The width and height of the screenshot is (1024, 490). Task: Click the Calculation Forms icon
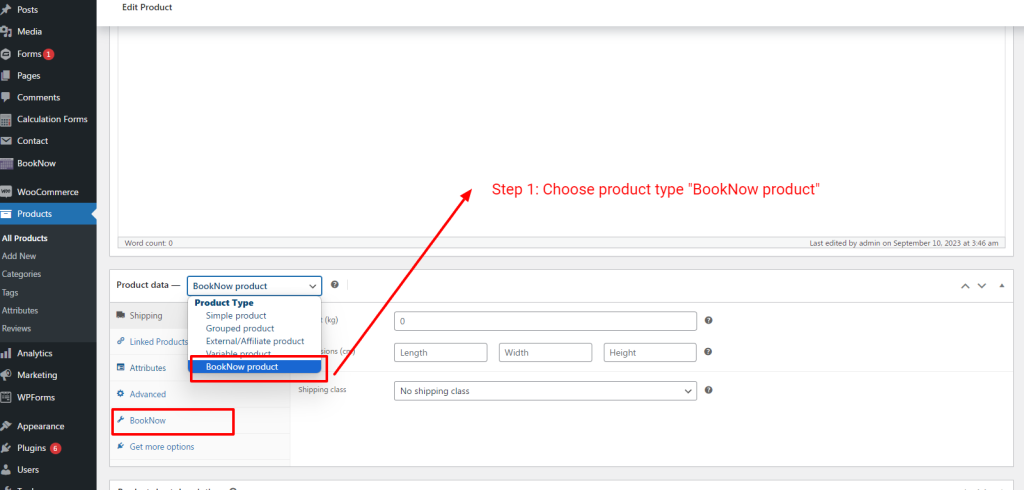6,120
